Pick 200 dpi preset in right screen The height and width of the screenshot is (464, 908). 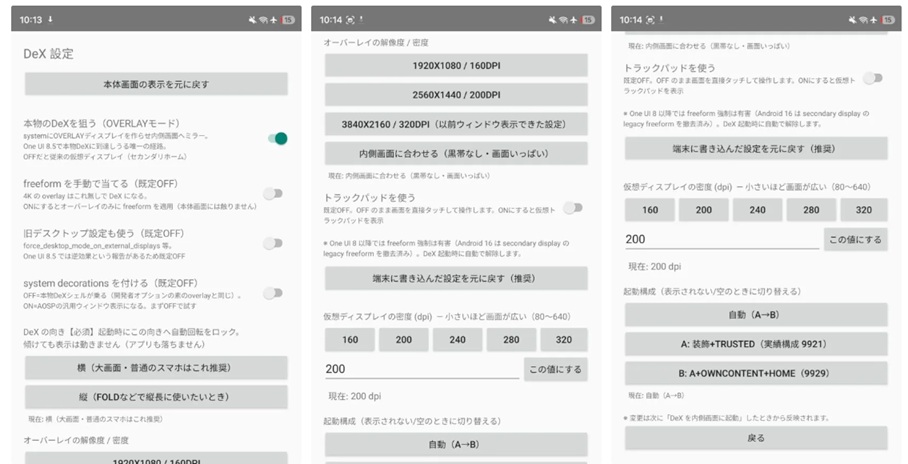click(704, 210)
